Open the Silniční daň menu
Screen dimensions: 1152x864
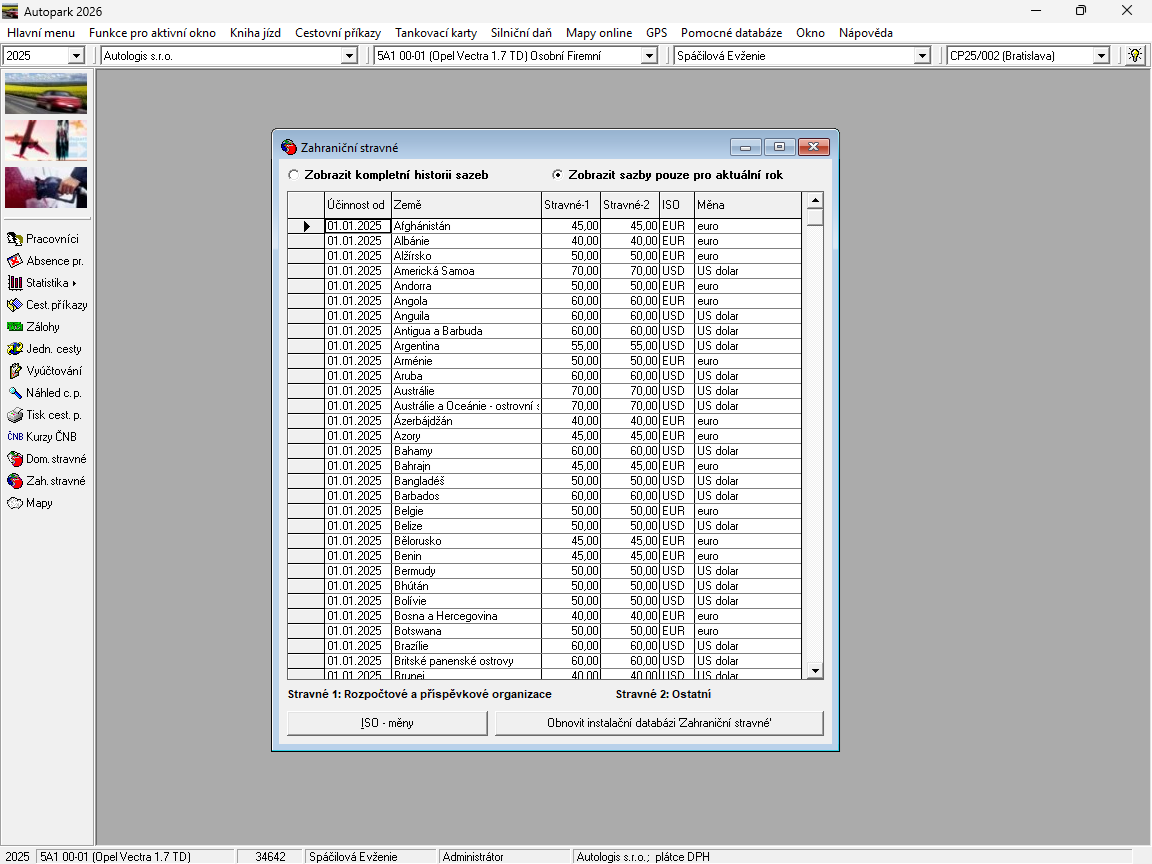click(521, 33)
